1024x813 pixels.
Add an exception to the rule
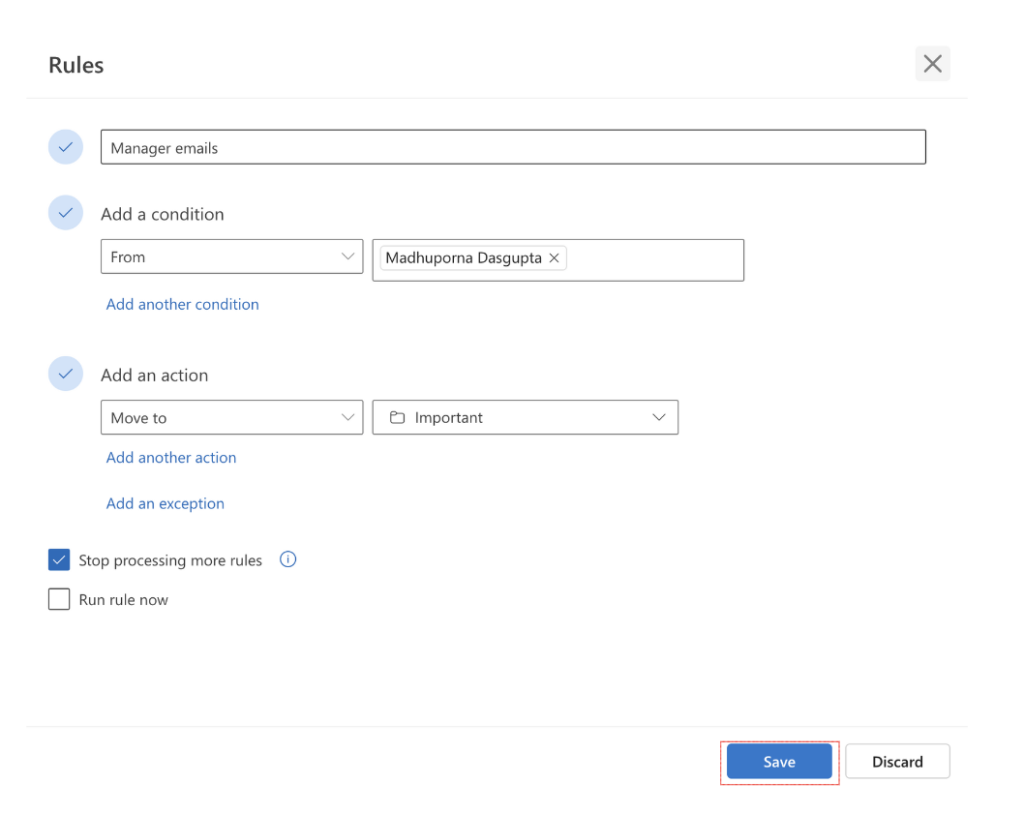(x=165, y=503)
